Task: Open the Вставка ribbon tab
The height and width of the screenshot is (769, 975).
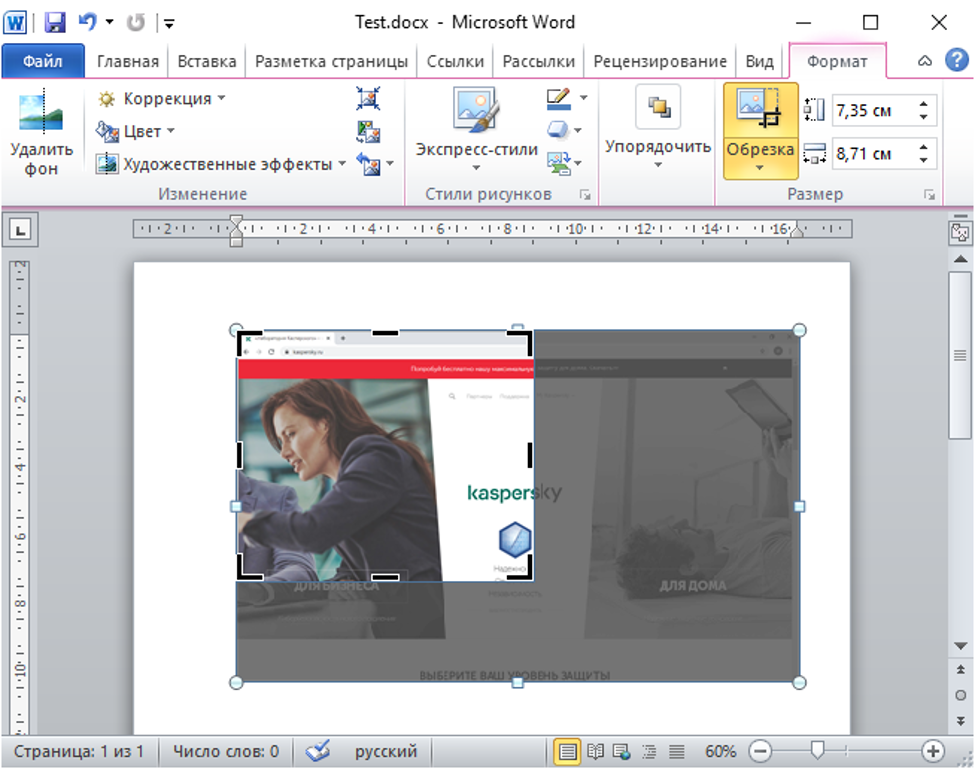Action: tap(207, 61)
